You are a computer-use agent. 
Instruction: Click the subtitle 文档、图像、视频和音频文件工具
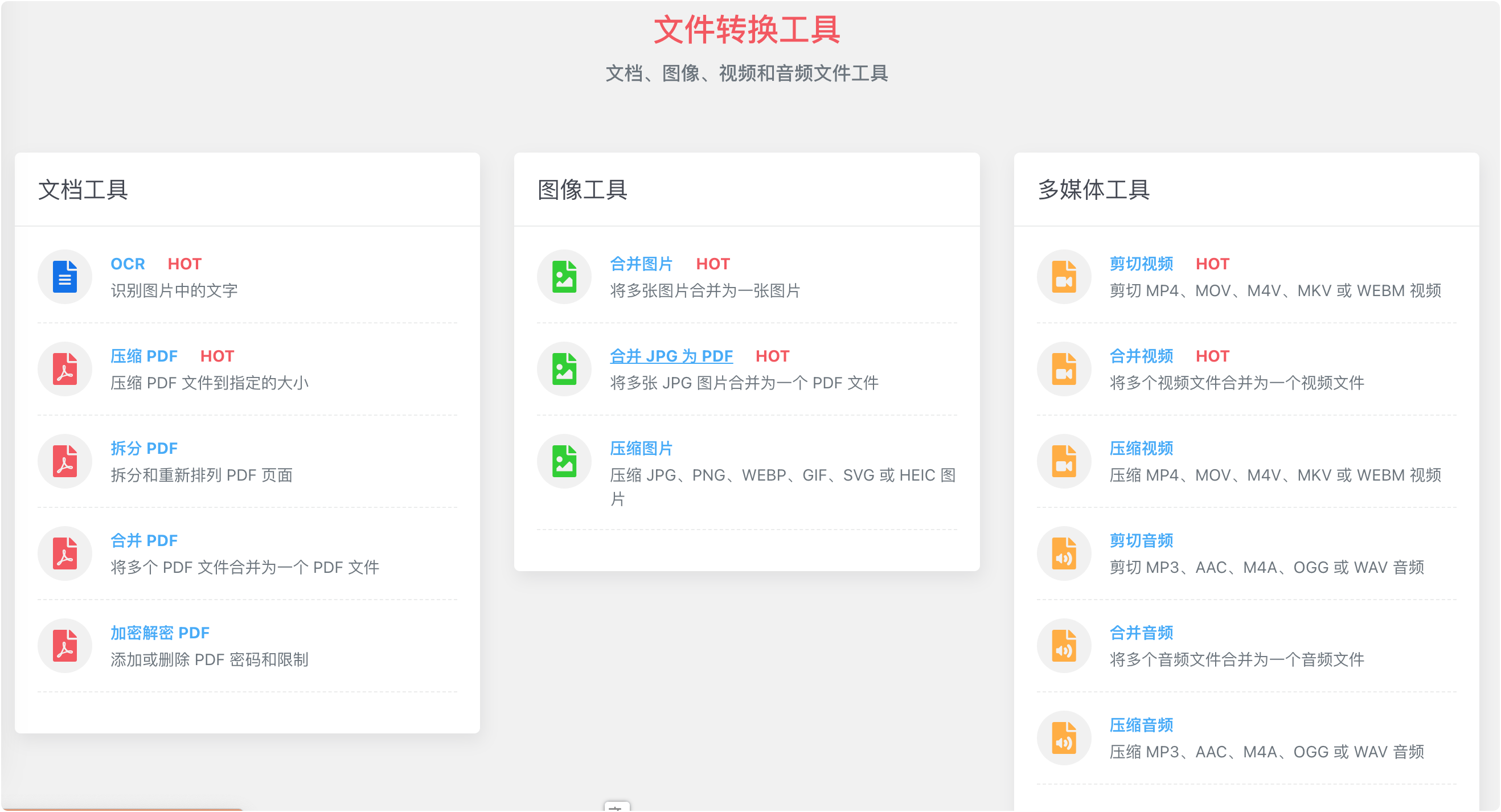pos(747,73)
